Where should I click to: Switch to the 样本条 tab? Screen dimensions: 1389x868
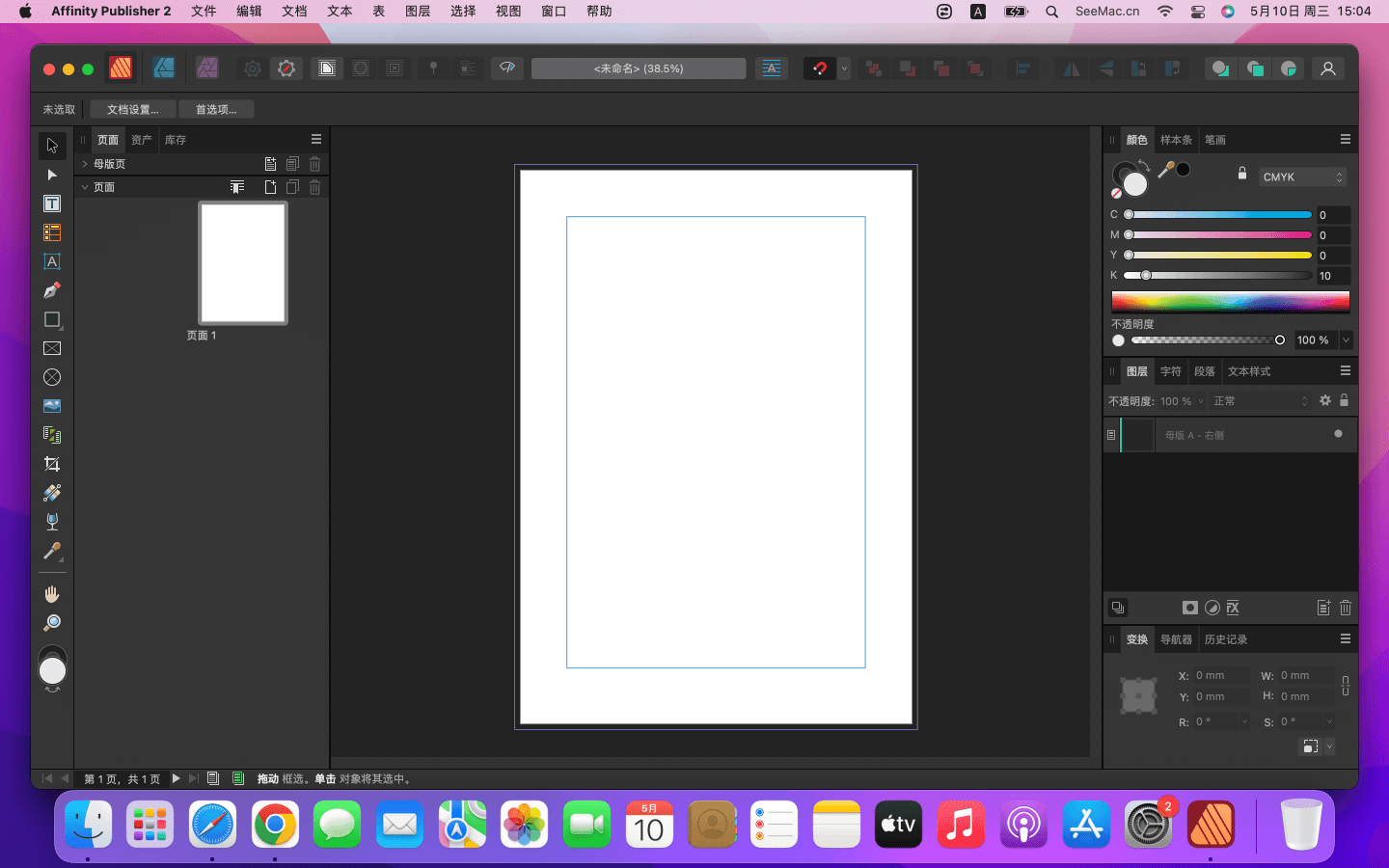(x=1176, y=140)
